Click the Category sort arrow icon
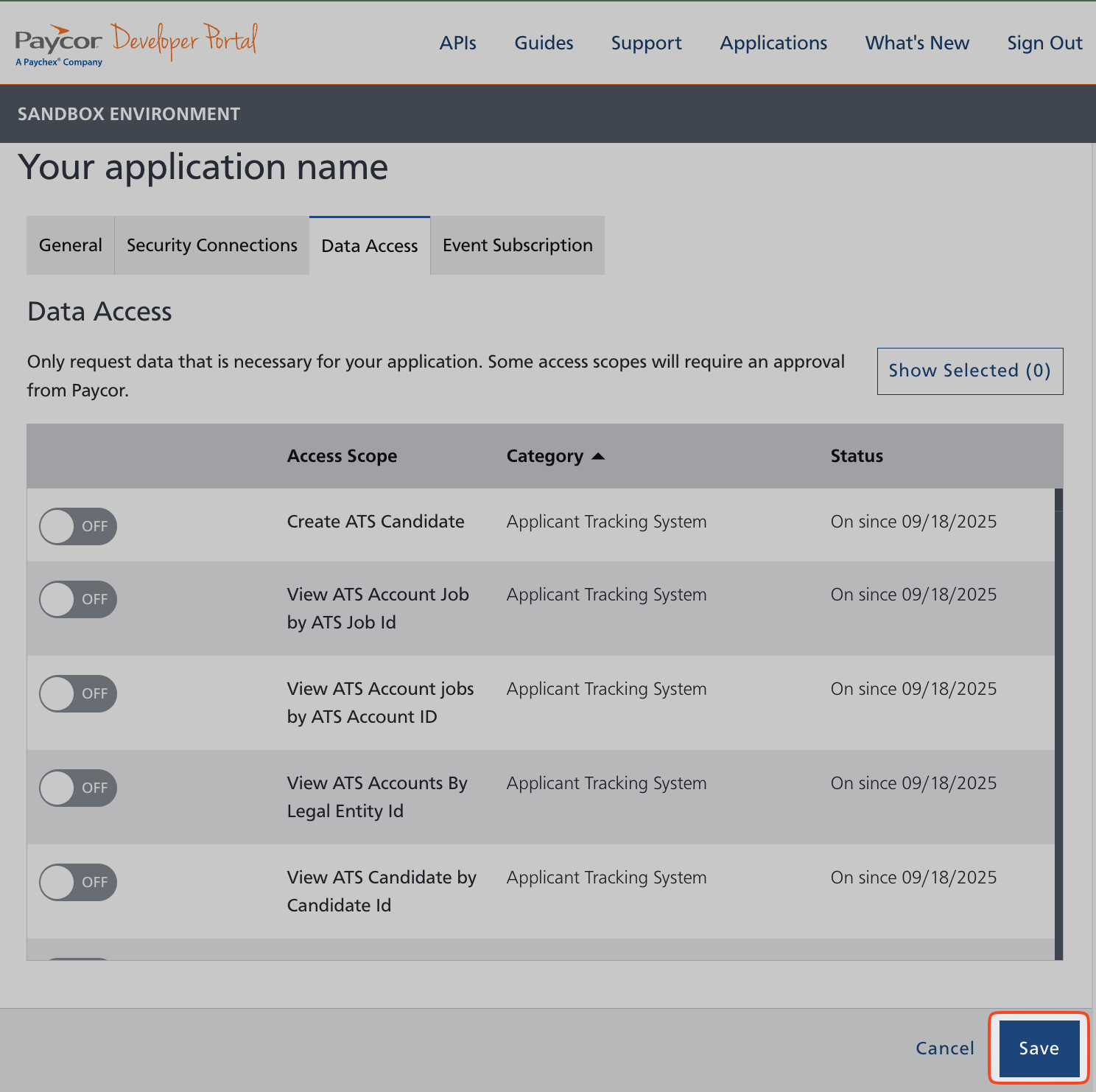The image size is (1096, 1092). click(598, 457)
